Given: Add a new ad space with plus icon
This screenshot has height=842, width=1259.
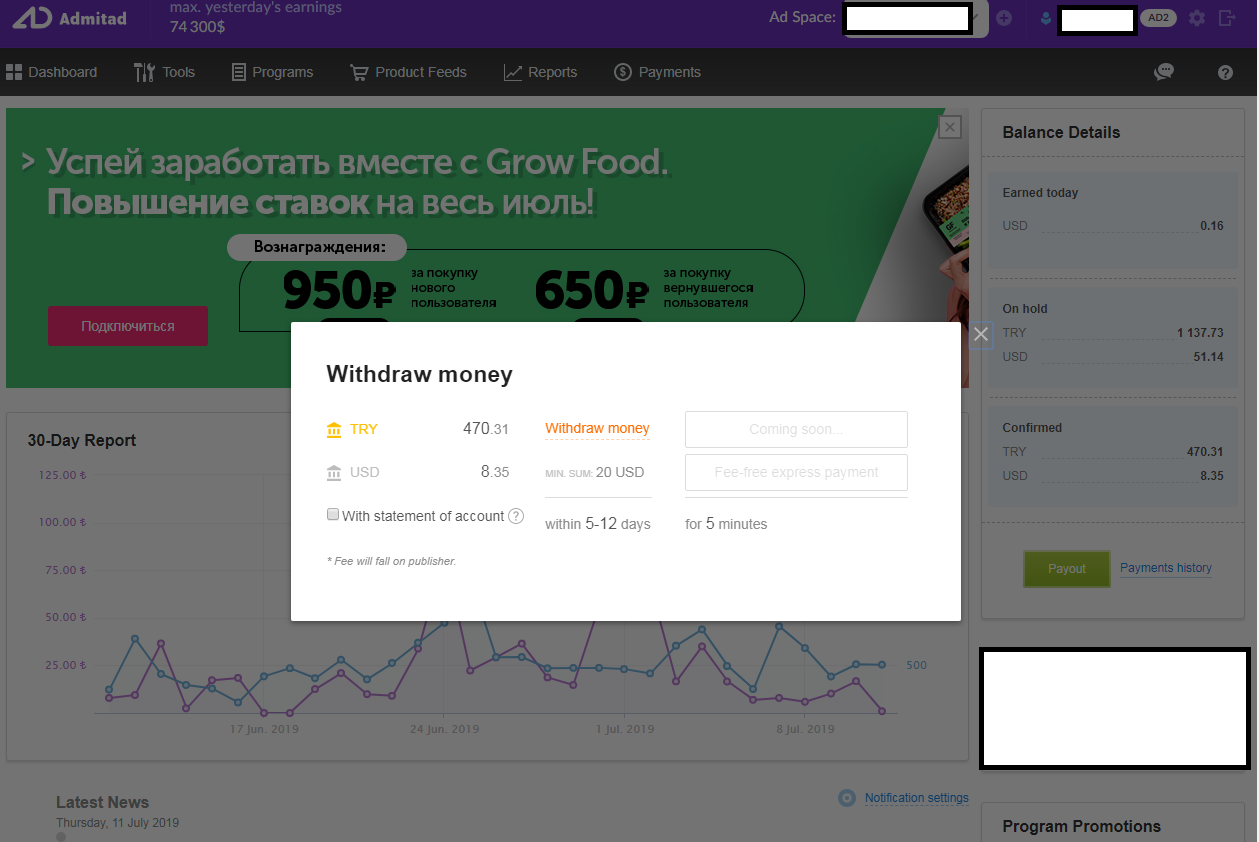Looking at the screenshot, I should point(1004,18).
